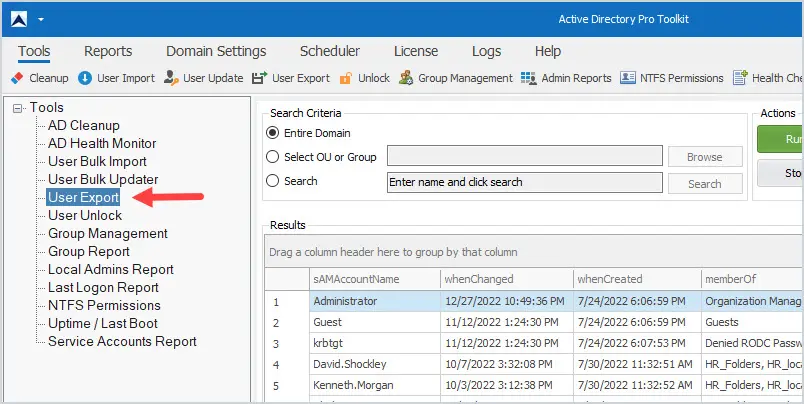Open the Help tab
This screenshot has width=804, height=404.
click(548, 51)
